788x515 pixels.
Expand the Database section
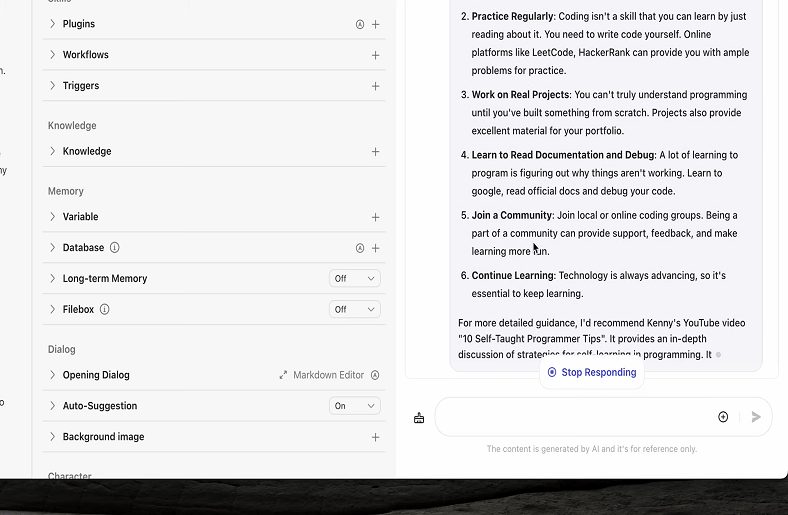52,248
